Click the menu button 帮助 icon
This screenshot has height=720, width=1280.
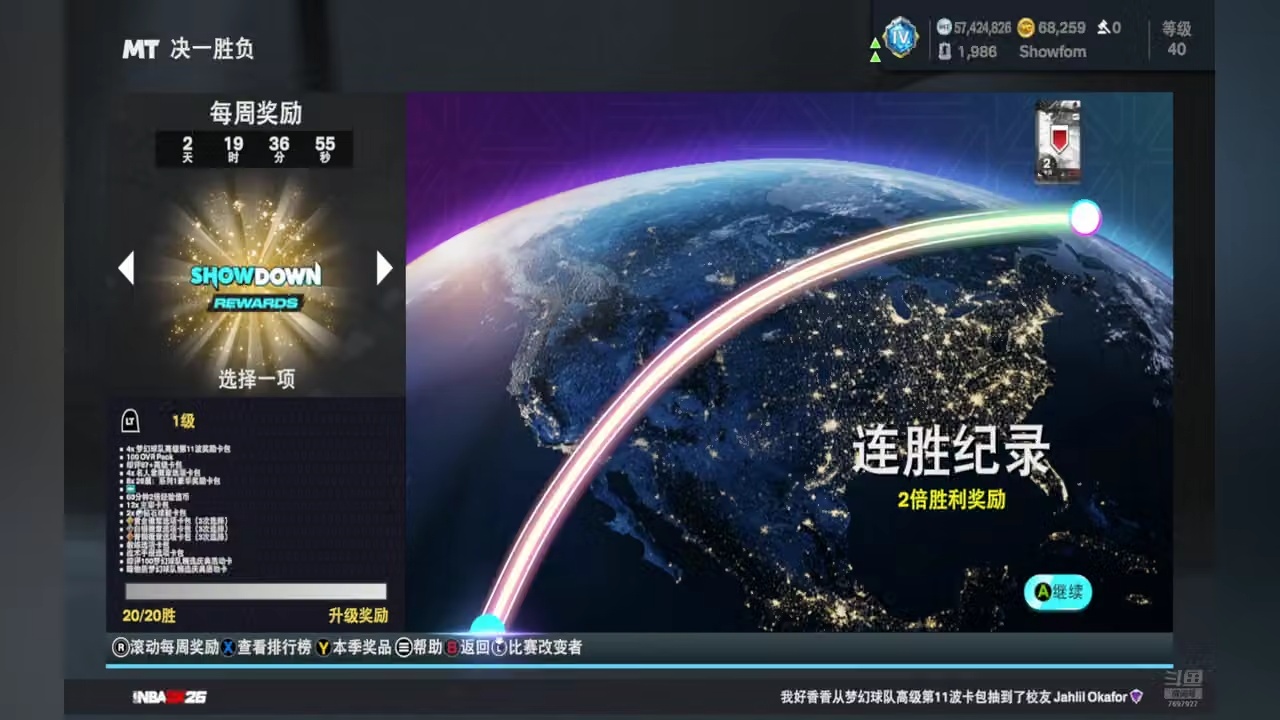point(404,647)
